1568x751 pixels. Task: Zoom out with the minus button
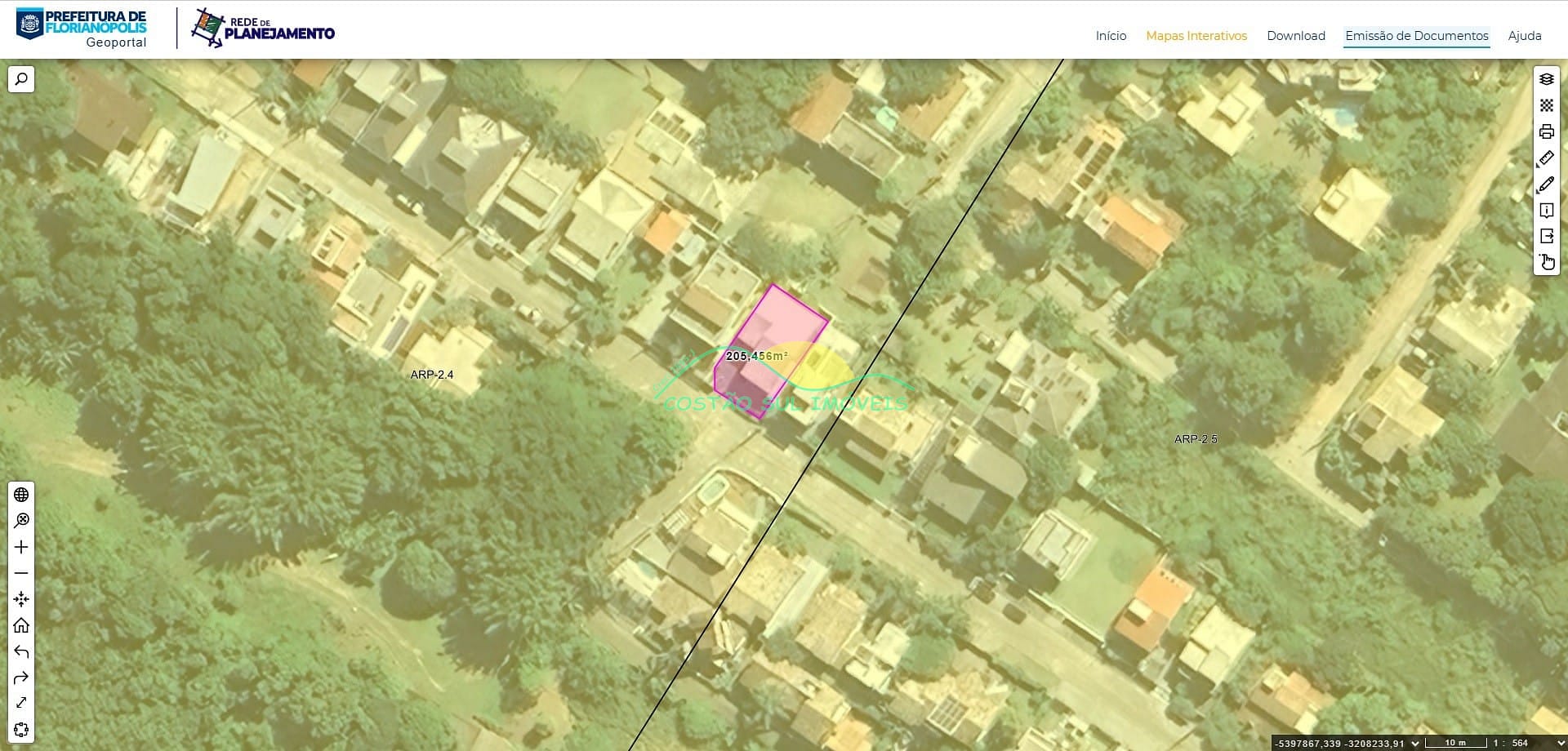21,573
